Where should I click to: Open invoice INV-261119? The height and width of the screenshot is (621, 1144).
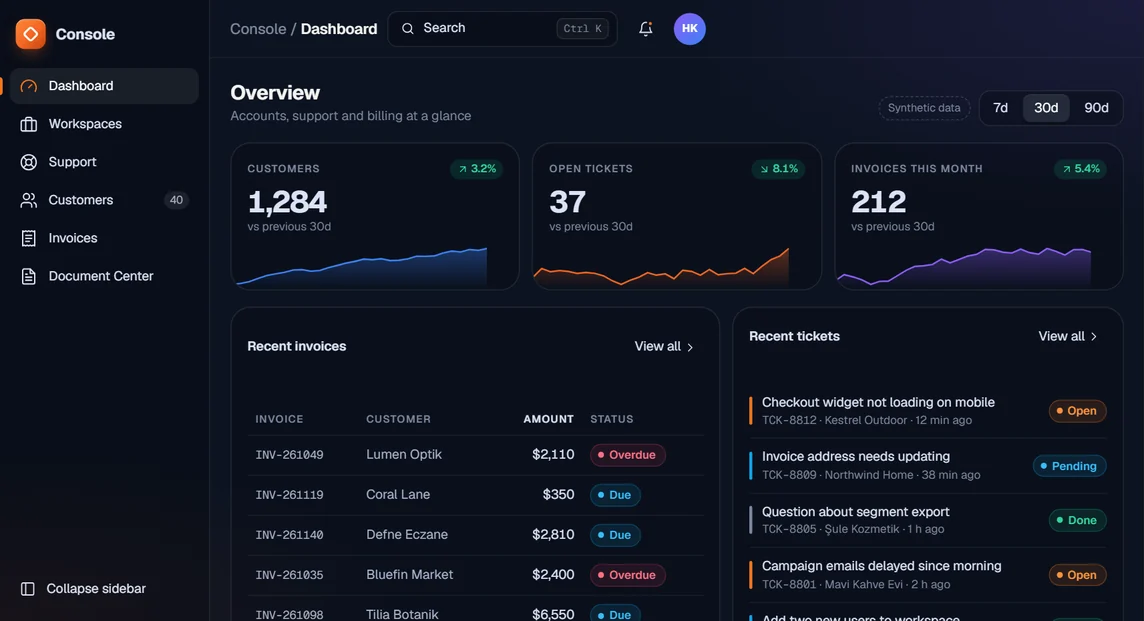(x=290, y=495)
